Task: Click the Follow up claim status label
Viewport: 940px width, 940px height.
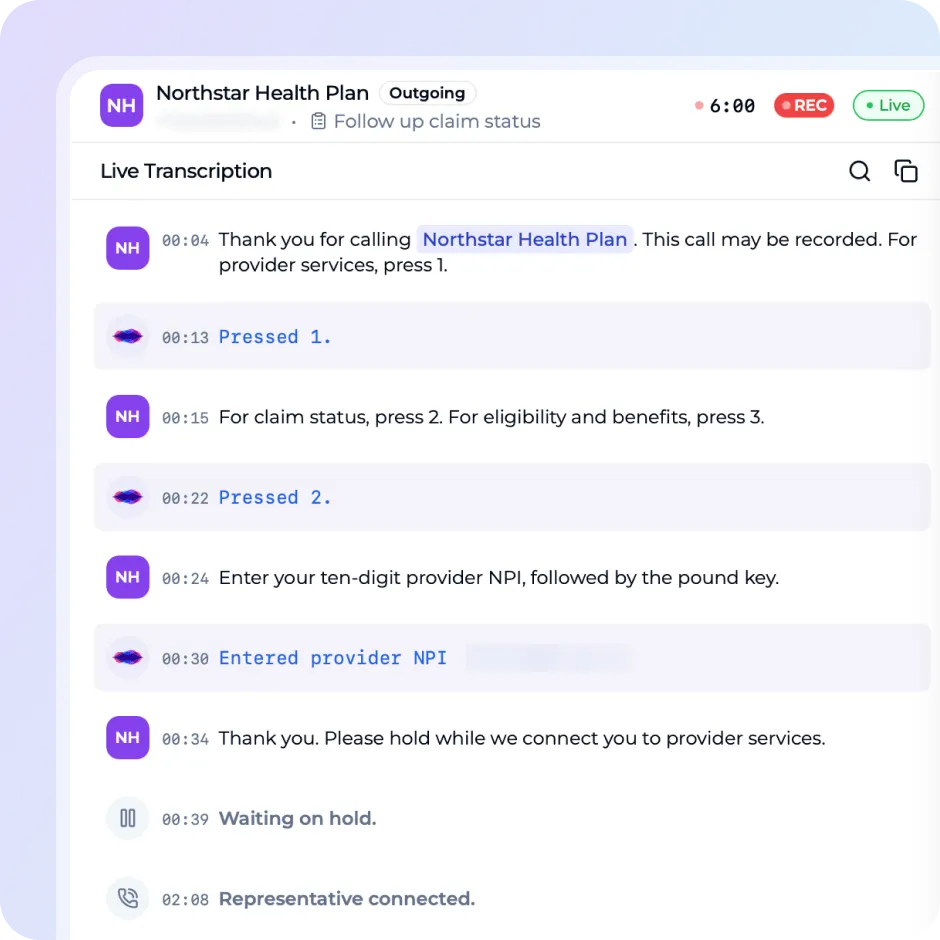Action: point(437,122)
